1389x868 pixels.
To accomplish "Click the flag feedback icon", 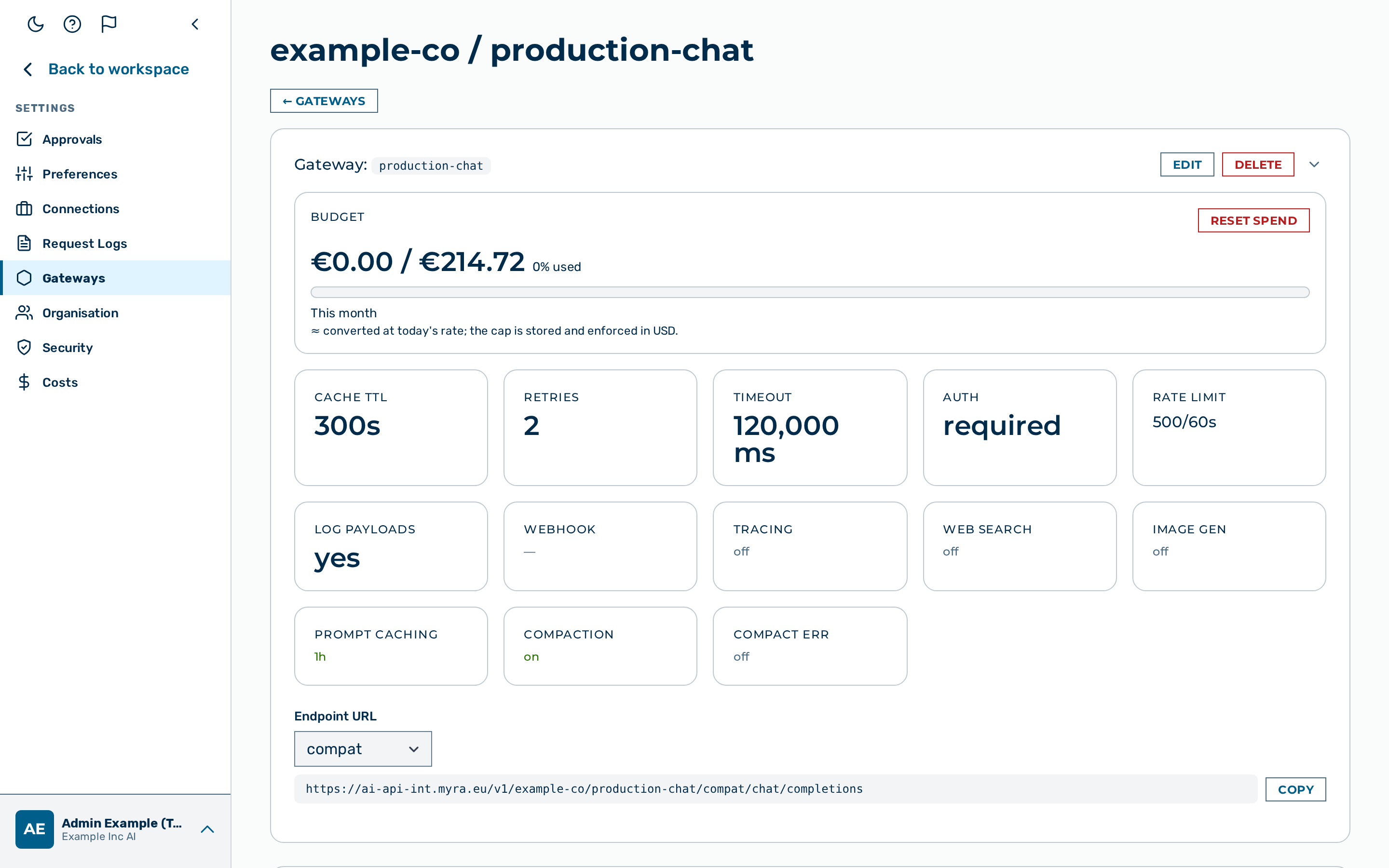I will tap(109, 24).
